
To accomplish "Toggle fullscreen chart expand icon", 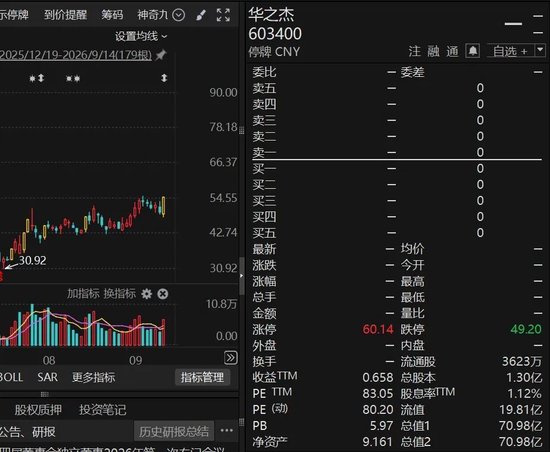I will point(223,15).
